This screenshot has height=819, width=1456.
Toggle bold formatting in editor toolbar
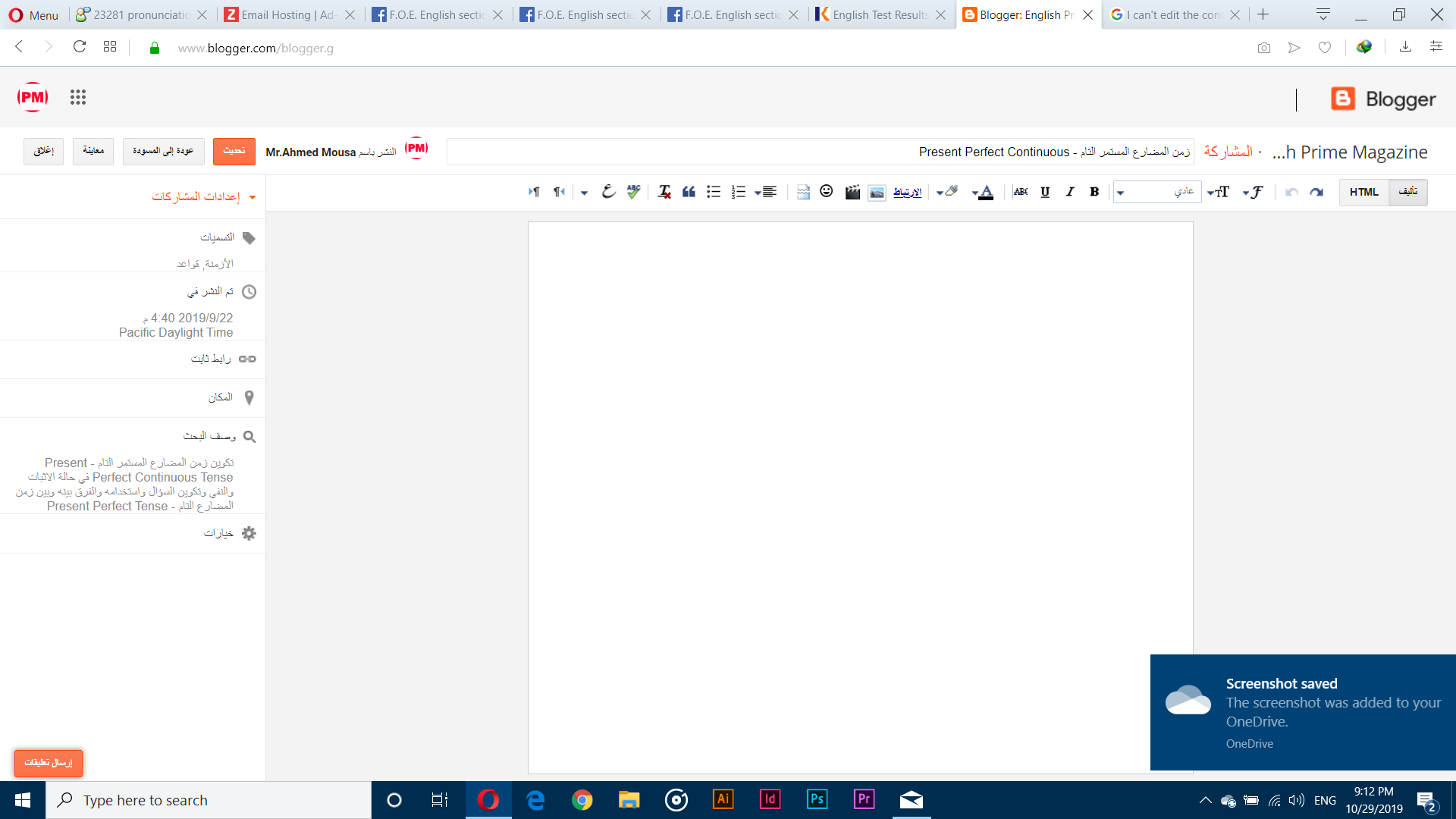click(1094, 192)
